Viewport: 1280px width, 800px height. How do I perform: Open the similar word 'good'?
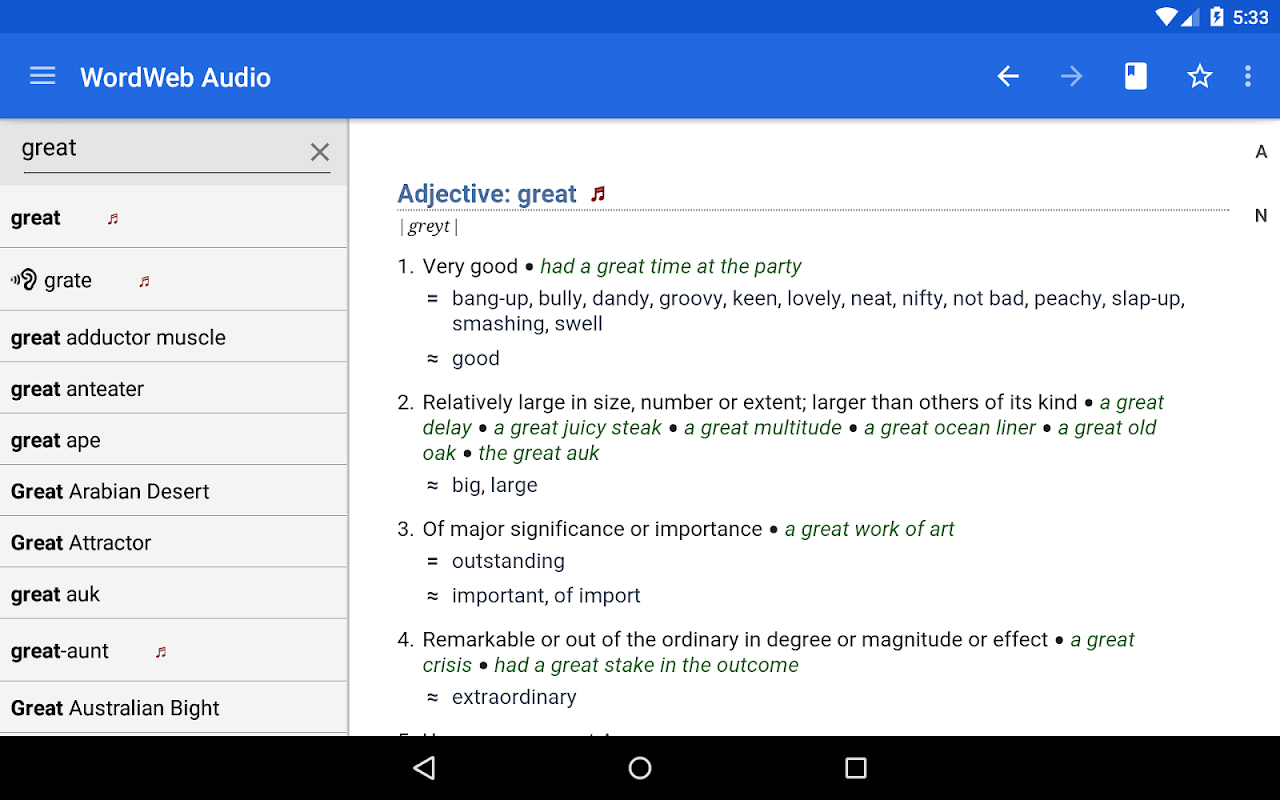point(476,358)
